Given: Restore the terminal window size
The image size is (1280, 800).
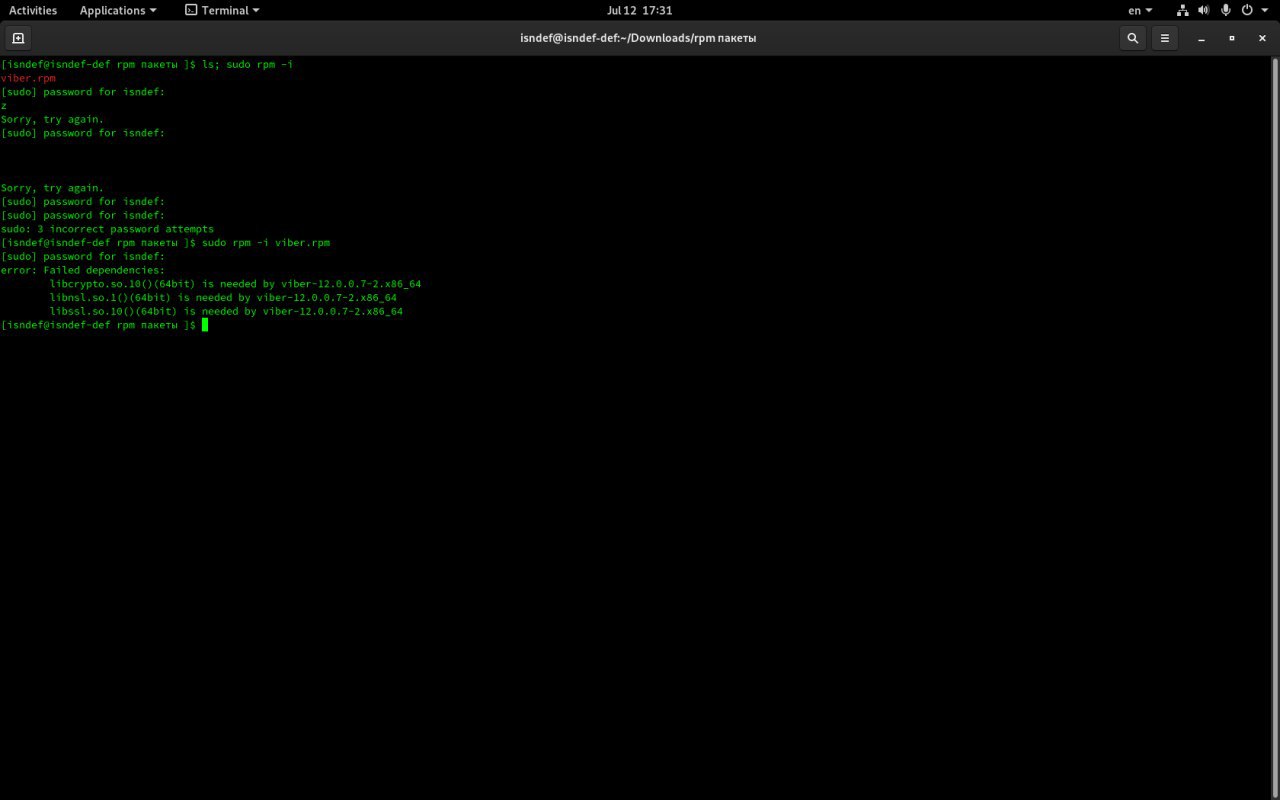Looking at the screenshot, I should [x=1232, y=38].
